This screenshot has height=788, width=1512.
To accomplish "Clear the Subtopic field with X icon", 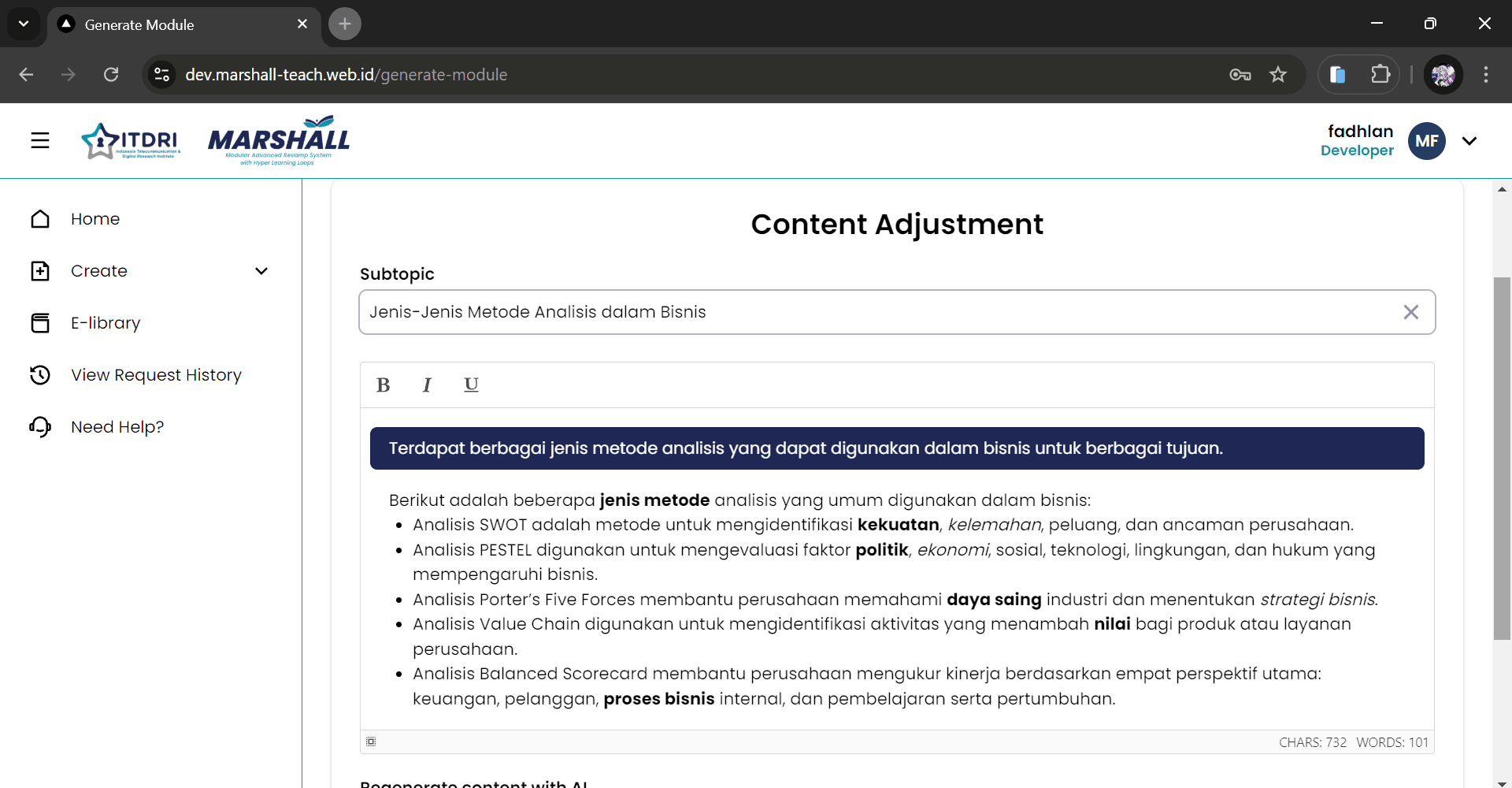I will point(1410,313).
